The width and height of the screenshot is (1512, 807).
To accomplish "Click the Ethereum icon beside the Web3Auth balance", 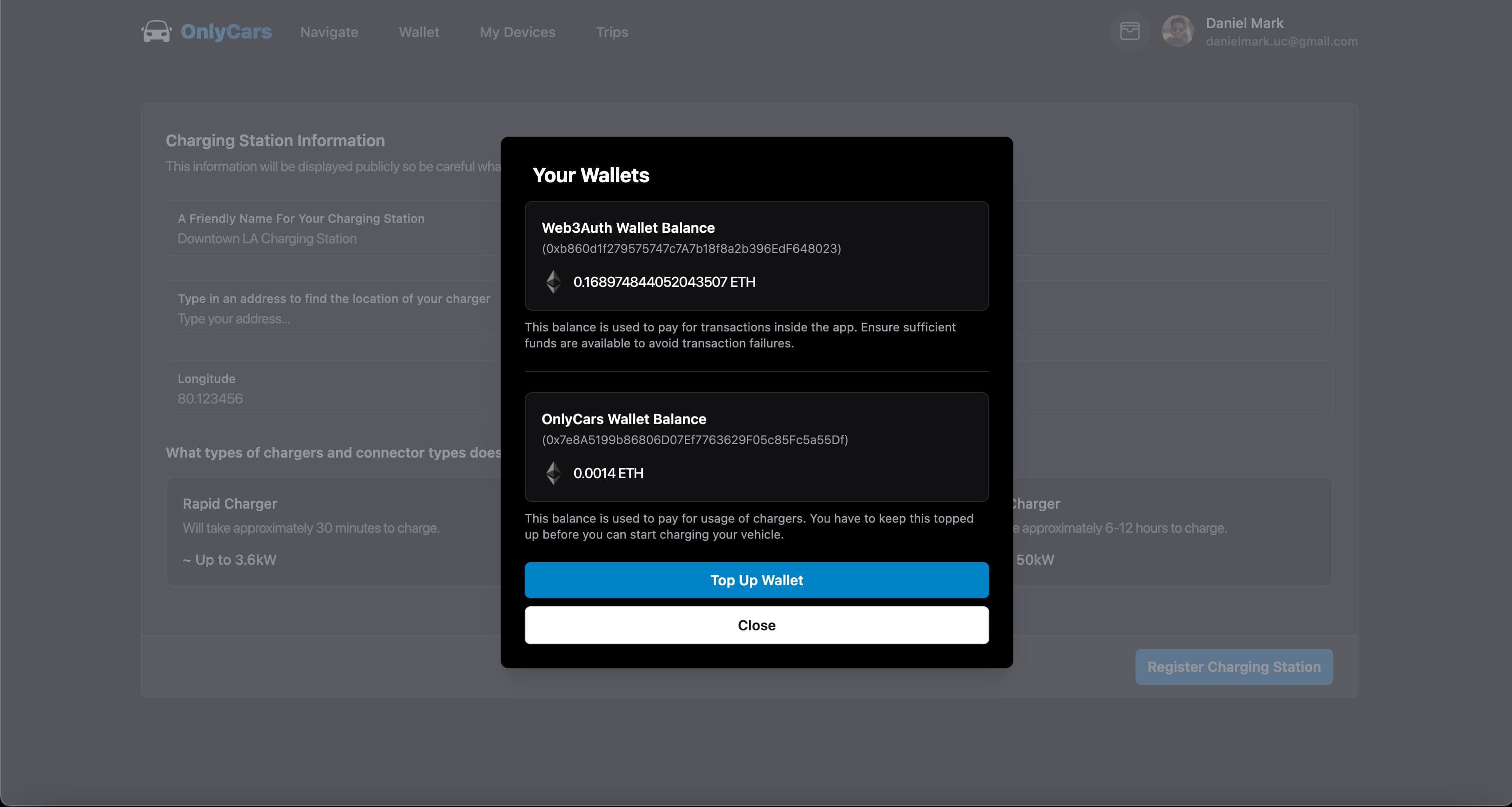I will (553, 282).
